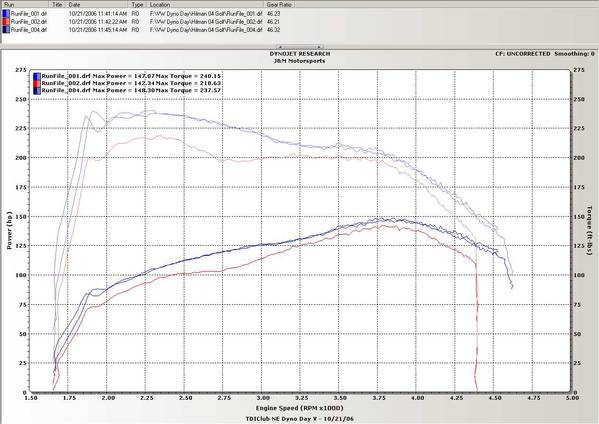
Task: Sort the run list by Date header
Action: [x=98, y=5]
